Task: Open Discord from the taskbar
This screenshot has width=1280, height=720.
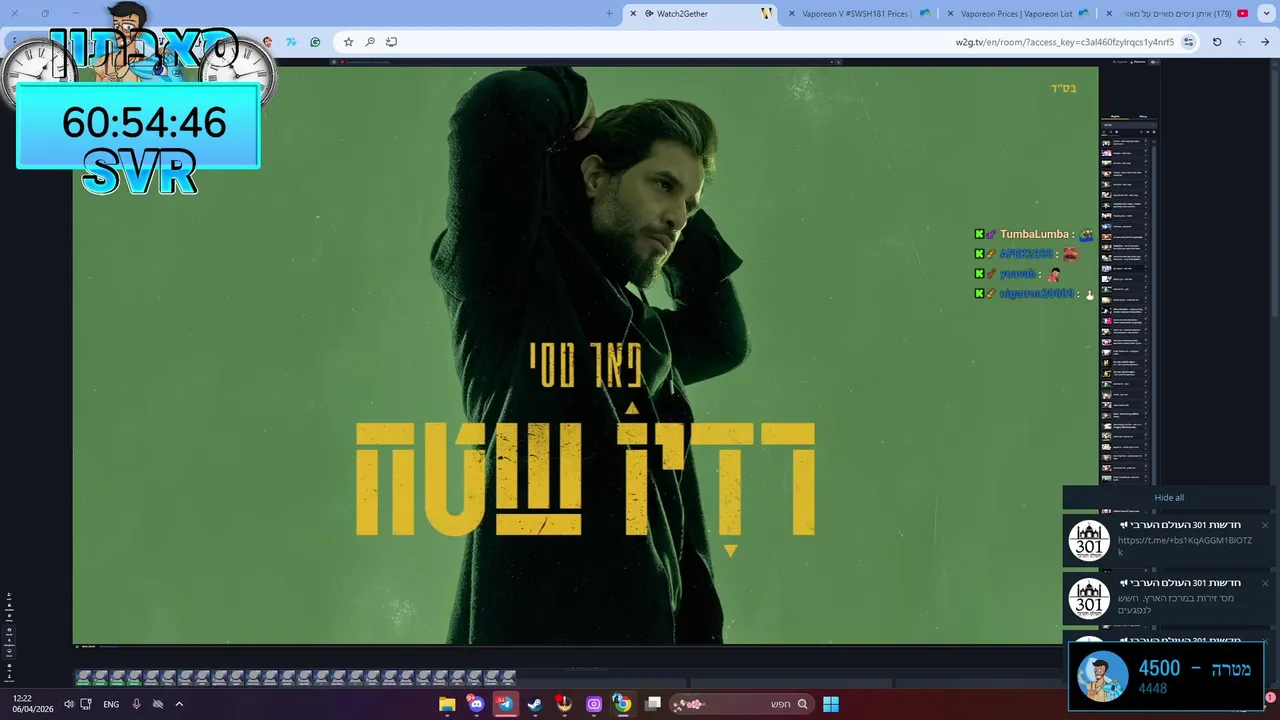Action: pyautogui.click(x=476, y=704)
